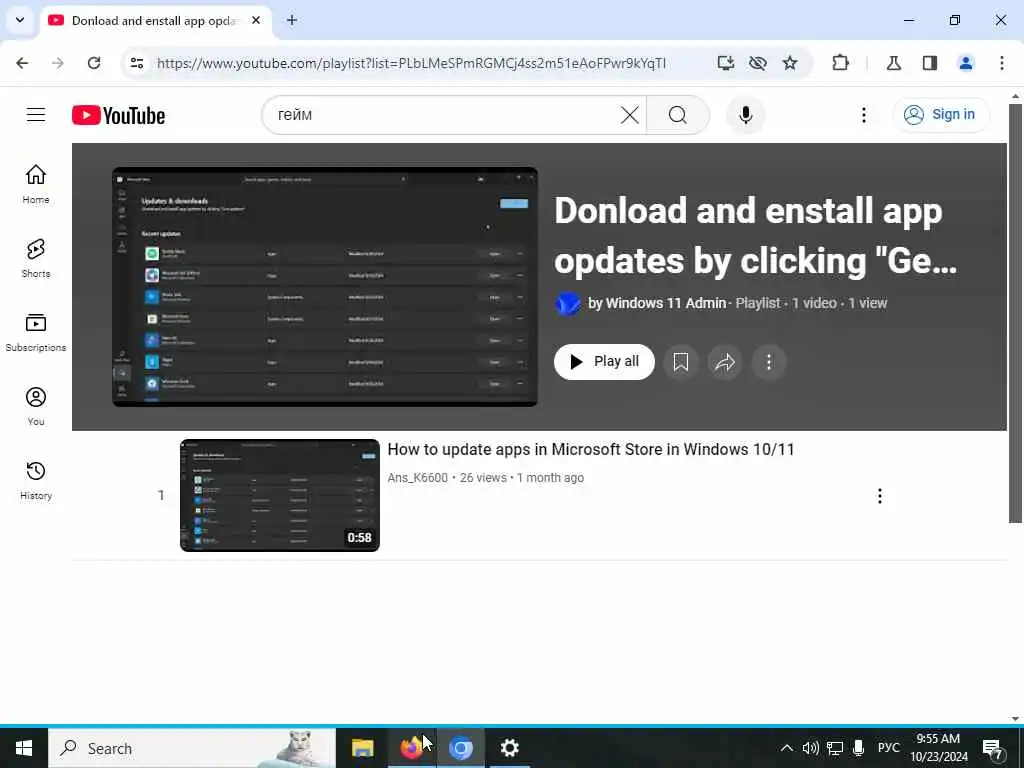Viewport: 1024px width, 768px height.
Task: Open video thumbnail with 0:58 duration
Action: (x=280, y=495)
